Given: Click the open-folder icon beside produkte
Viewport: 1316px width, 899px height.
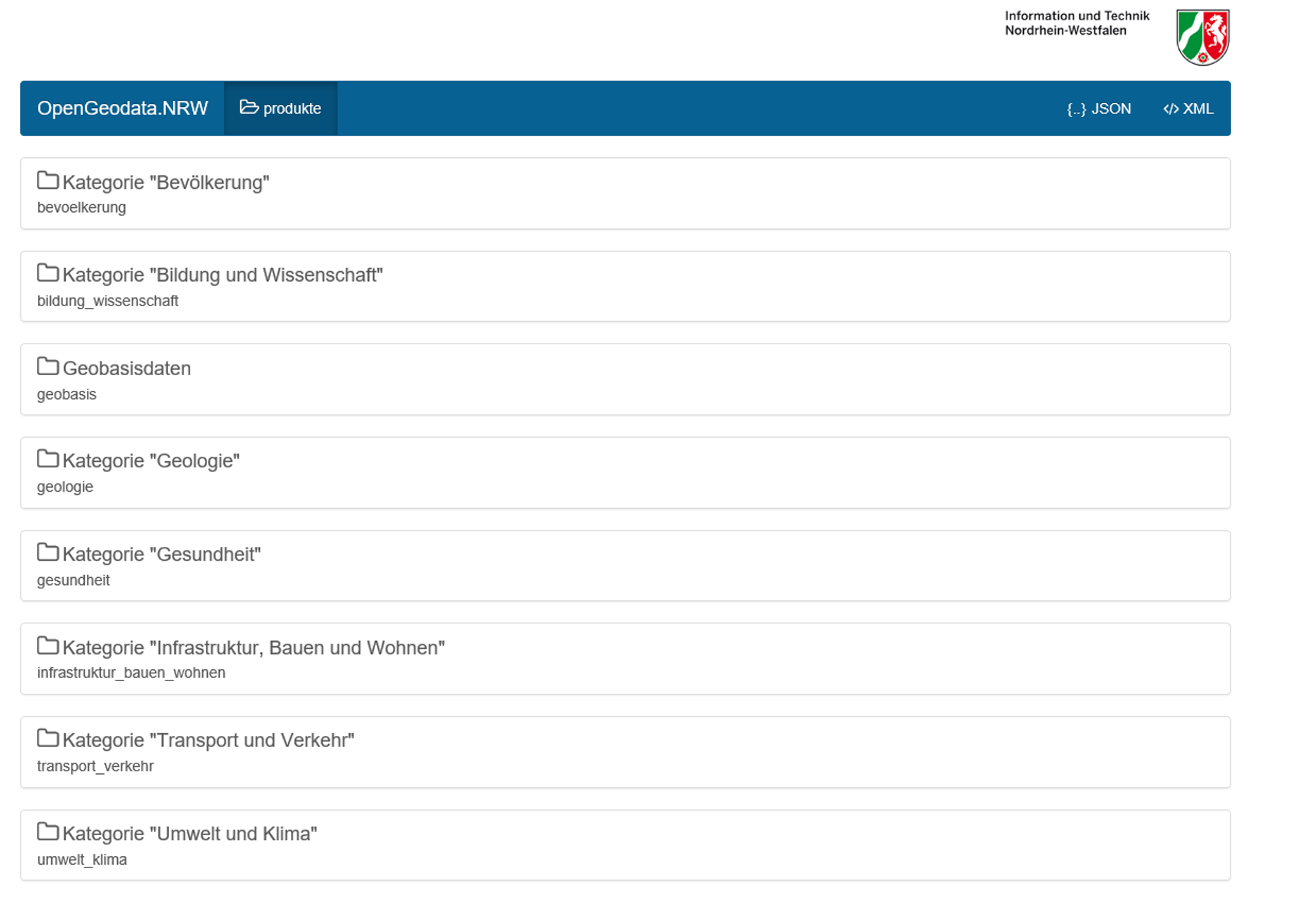Looking at the screenshot, I should (x=249, y=107).
